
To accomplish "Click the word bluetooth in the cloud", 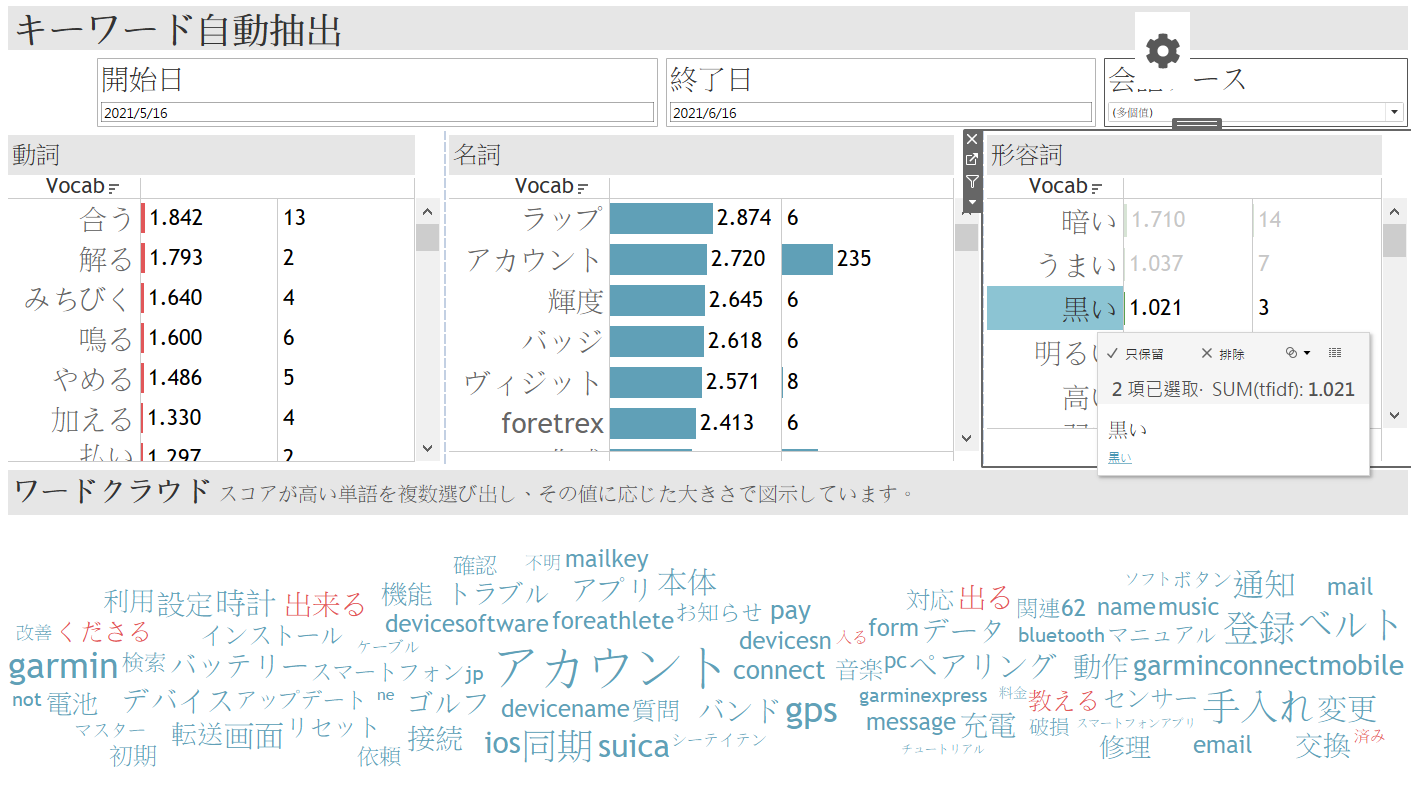I will coord(1061,635).
